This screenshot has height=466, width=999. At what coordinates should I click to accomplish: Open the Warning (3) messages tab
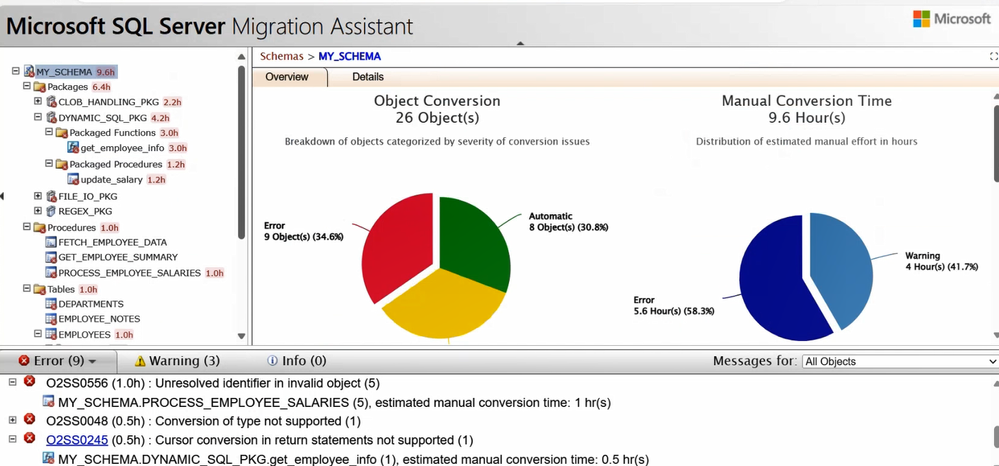pyautogui.click(x=178, y=361)
